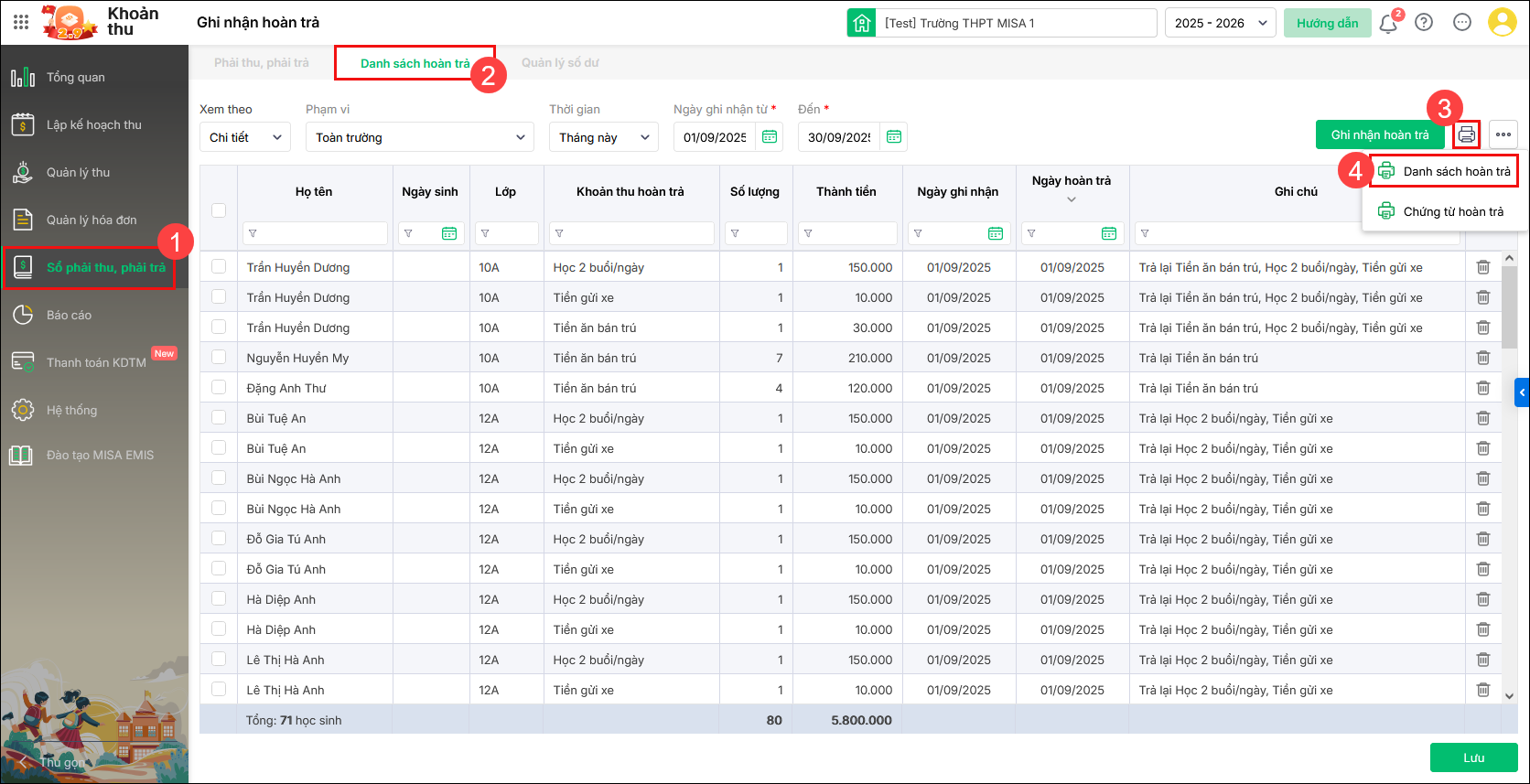The width and height of the screenshot is (1530, 784).
Task: Click the help question mark icon
Action: tap(1424, 23)
